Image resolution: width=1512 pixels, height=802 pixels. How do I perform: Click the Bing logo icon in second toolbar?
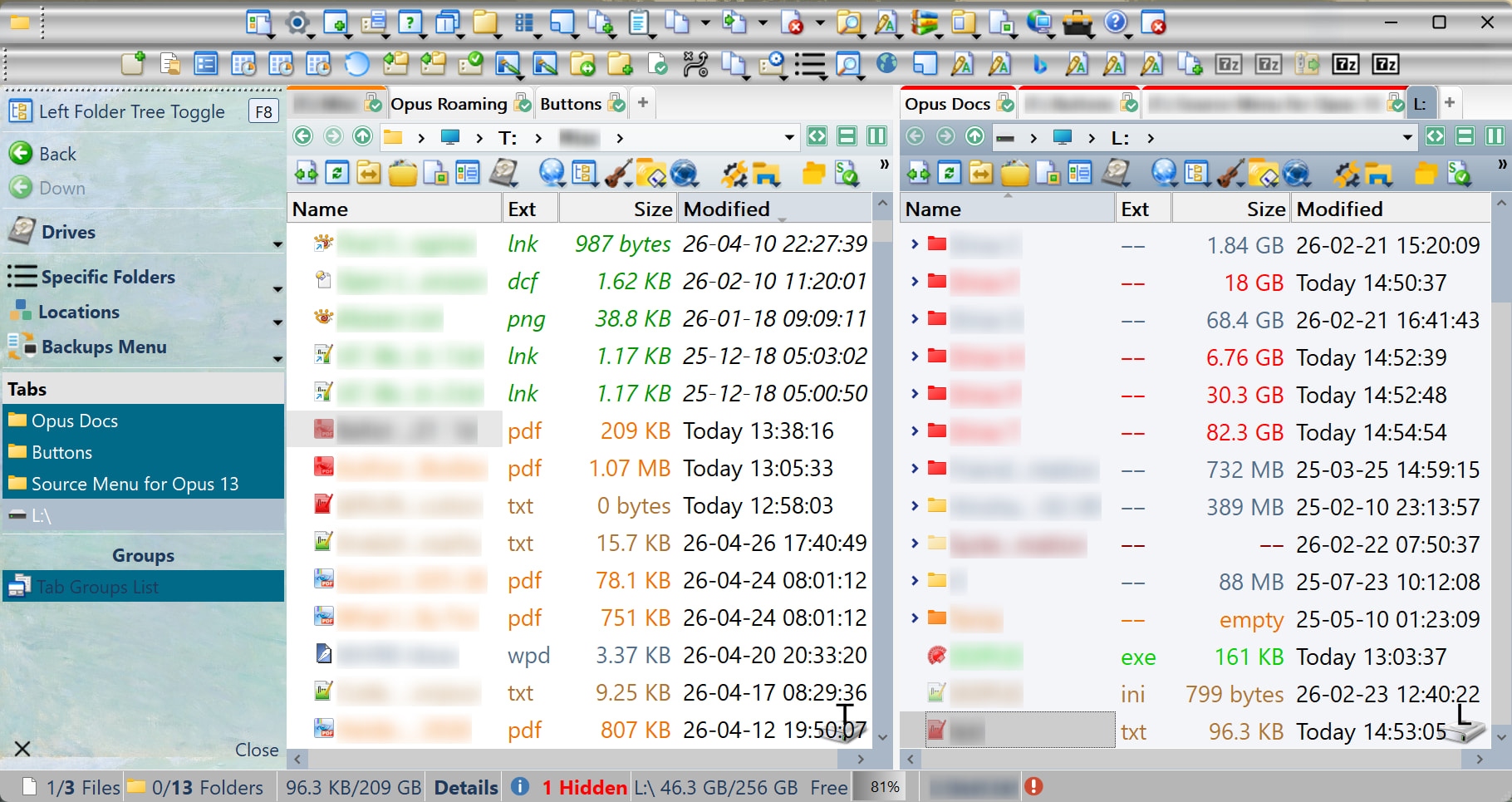tap(1039, 64)
